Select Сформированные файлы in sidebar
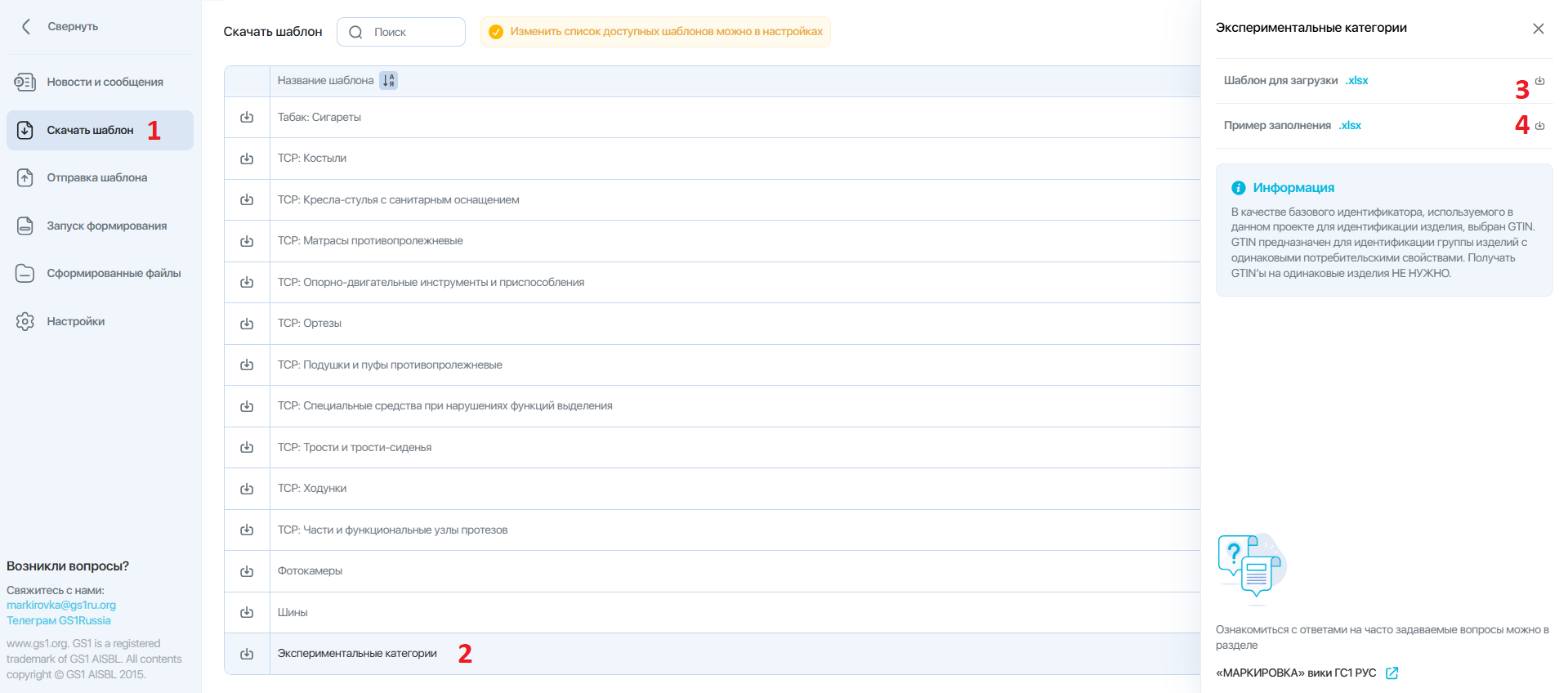This screenshot has width=1568, height=693. point(100,273)
